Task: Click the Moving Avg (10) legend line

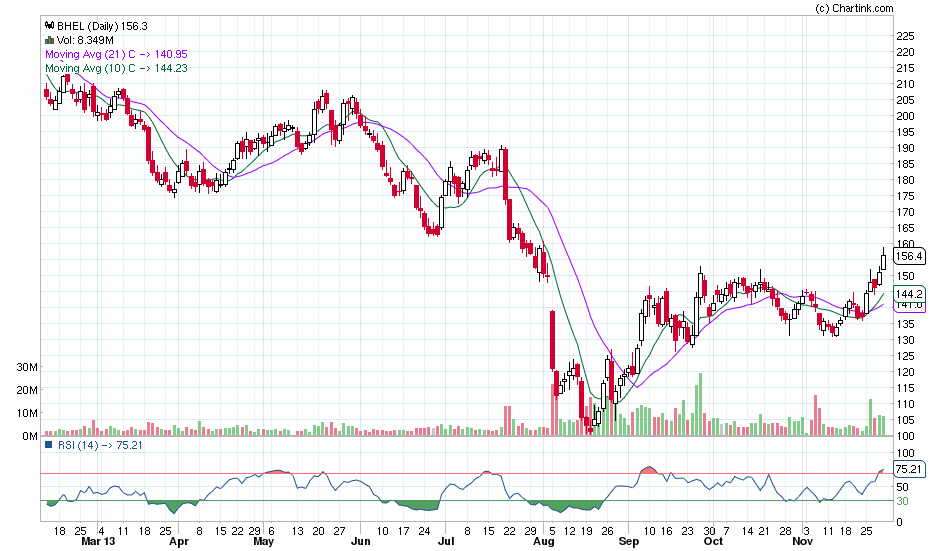Action: (116, 68)
